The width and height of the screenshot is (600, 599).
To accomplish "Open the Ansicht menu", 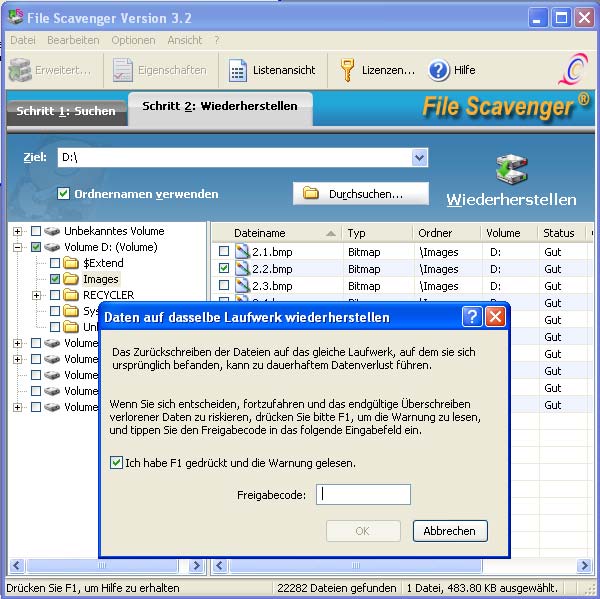I will [184, 40].
